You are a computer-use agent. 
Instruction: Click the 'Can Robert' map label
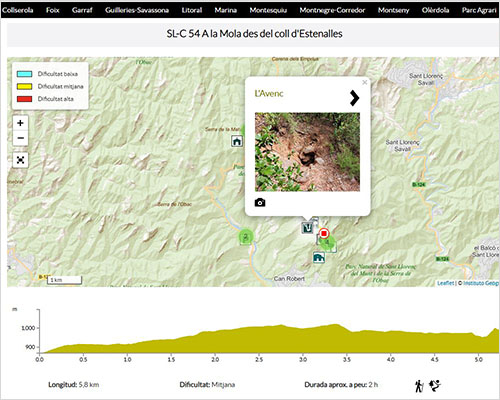click(x=289, y=279)
